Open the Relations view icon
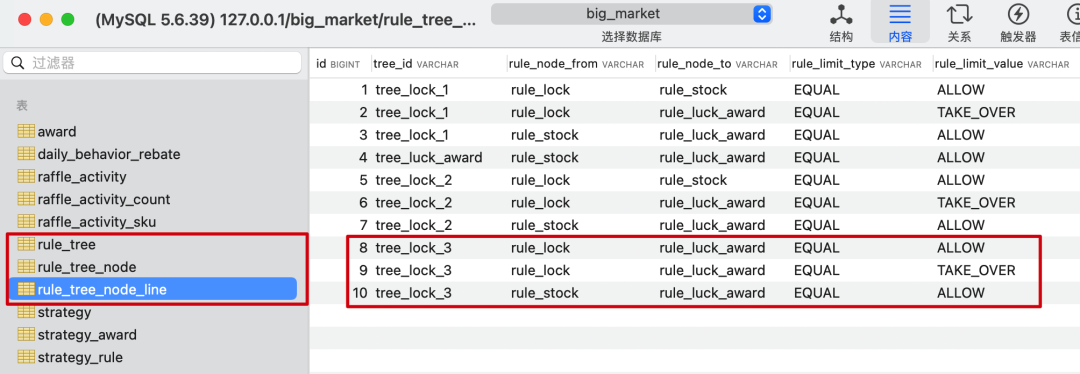This screenshot has width=1080, height=374. point(959,14)
